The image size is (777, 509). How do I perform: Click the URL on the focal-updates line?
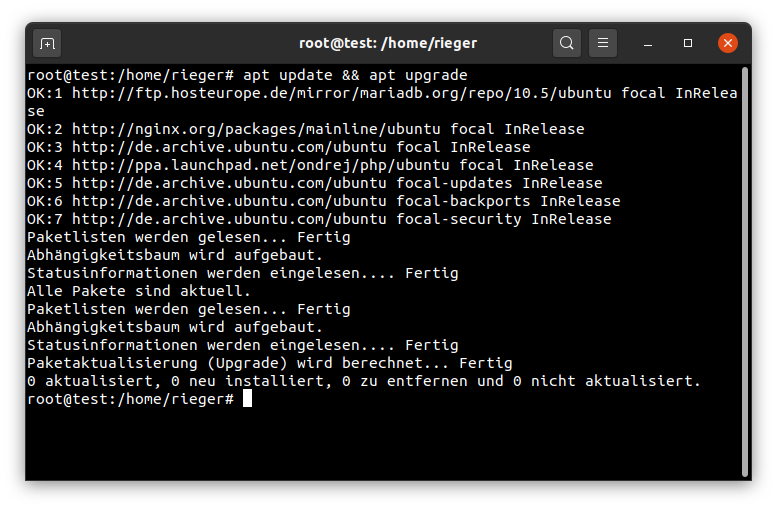pyautogui.click(x=229, y=183)
